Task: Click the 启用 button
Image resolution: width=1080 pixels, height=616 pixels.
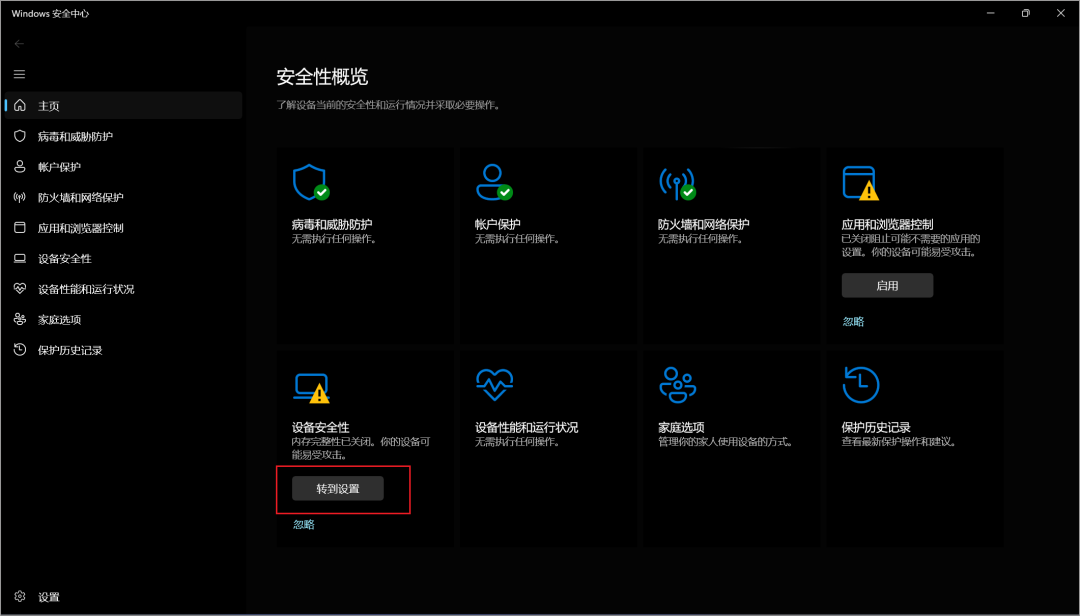Action: point(887,285)
